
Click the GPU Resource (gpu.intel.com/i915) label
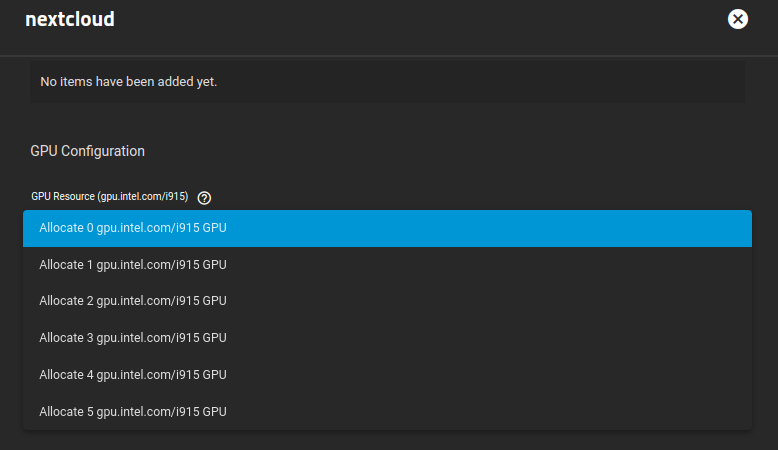pyautogui.click(x=110, y=196)
